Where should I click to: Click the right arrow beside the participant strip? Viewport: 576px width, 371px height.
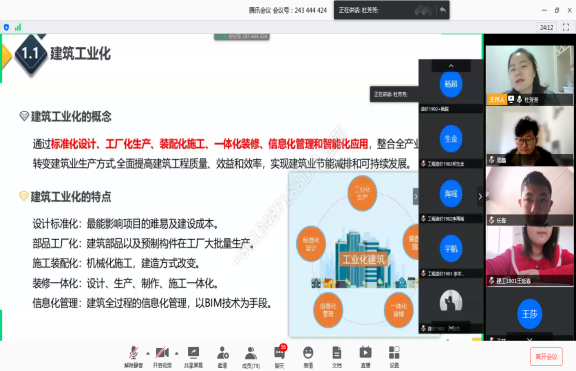coord(480,197)
